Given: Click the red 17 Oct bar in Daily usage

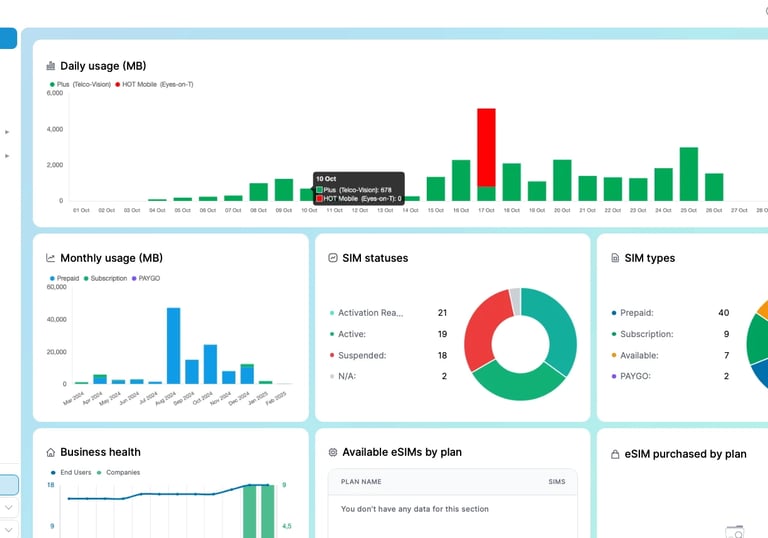Looking at the screenshot, I should pos(486,147).
